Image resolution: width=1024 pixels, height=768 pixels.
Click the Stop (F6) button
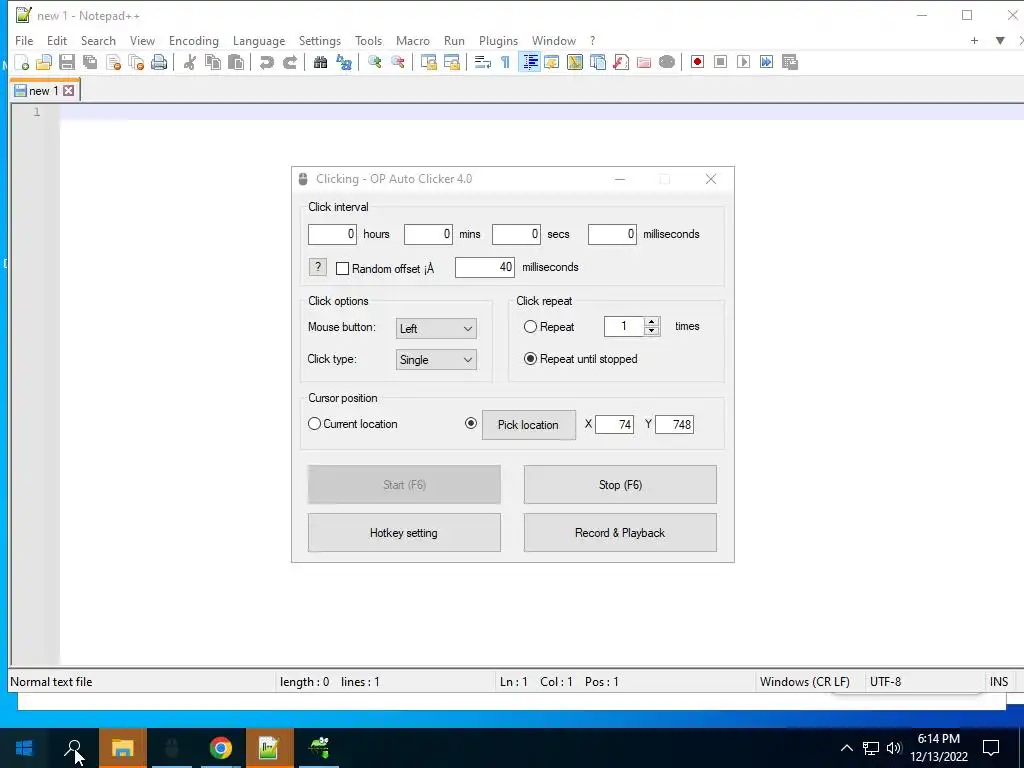tap(620, 485)
